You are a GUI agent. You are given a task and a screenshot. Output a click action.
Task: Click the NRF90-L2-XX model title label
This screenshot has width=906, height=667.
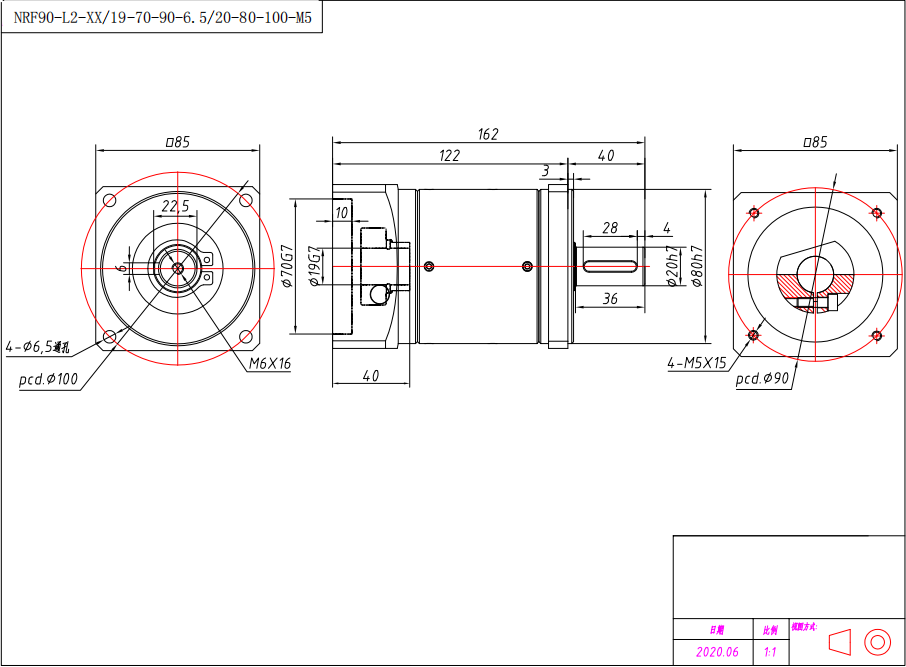point(162,17)
